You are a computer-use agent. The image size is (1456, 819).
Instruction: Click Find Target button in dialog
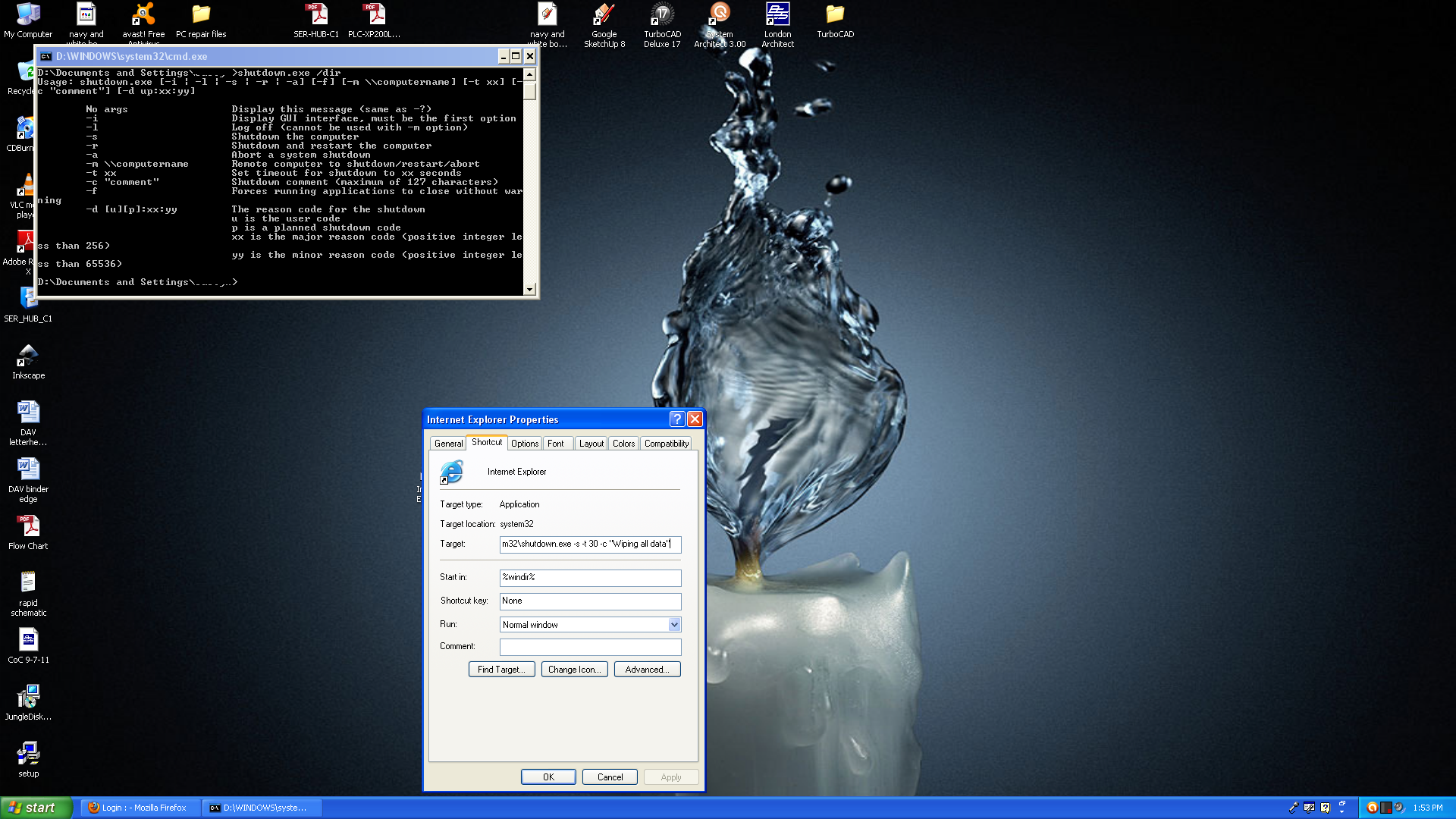pos(501,669)
